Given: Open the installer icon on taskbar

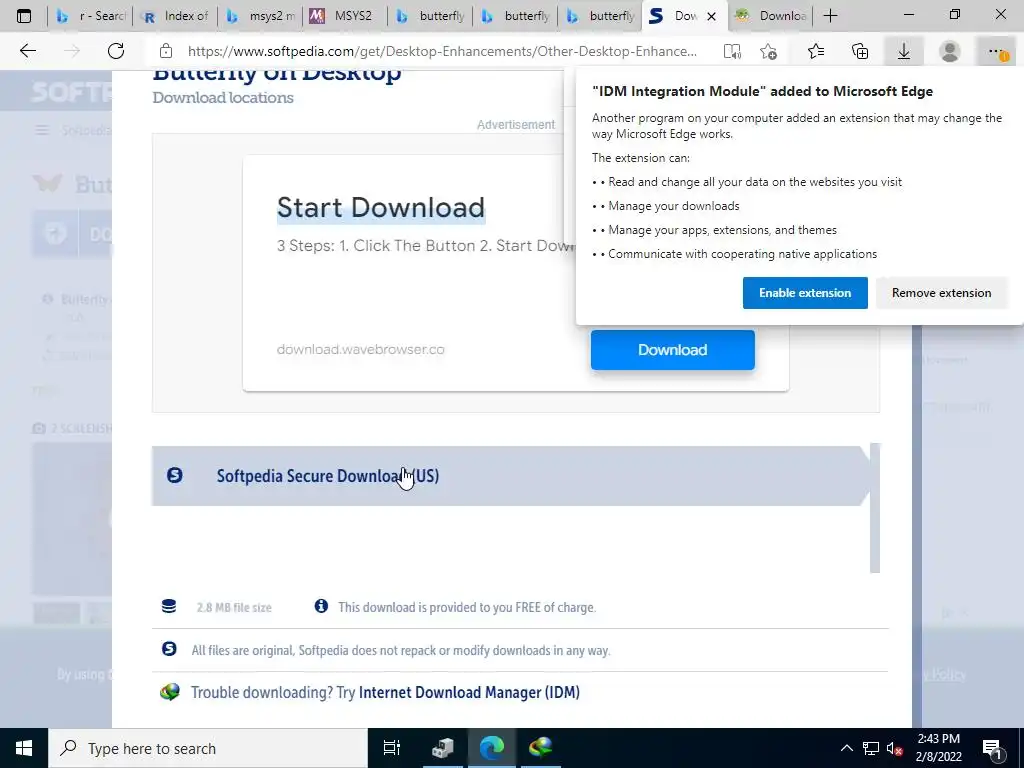Looking at the screenshot, I should coord(443,748).
